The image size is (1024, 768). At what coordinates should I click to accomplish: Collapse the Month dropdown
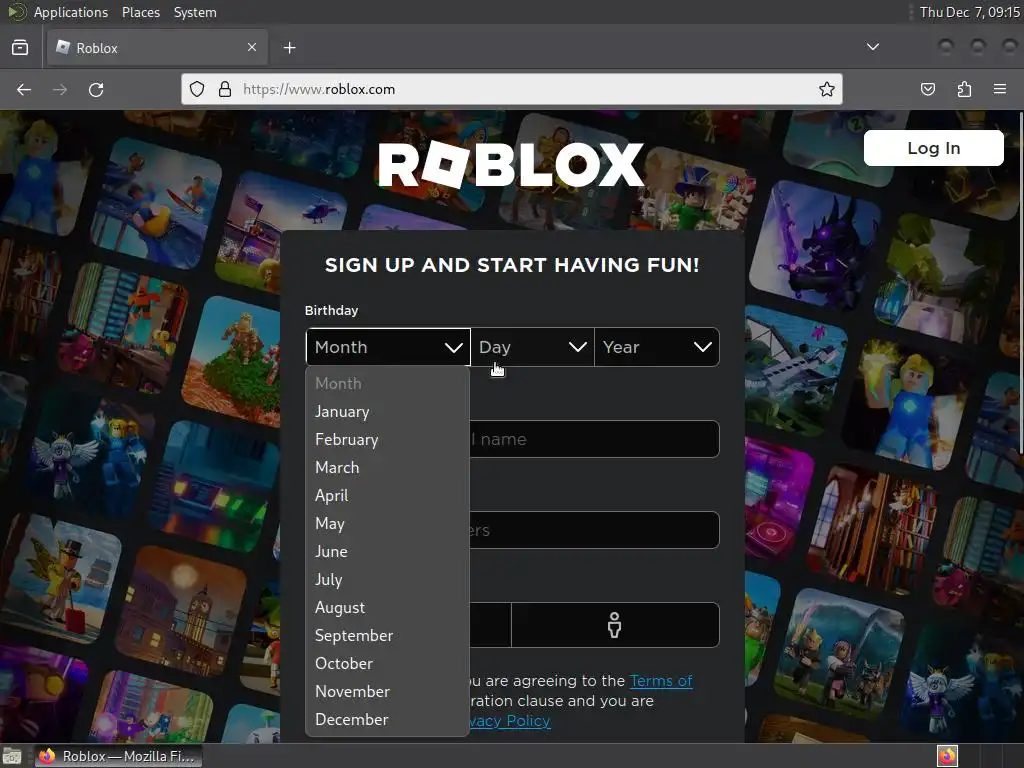(388, 347)
